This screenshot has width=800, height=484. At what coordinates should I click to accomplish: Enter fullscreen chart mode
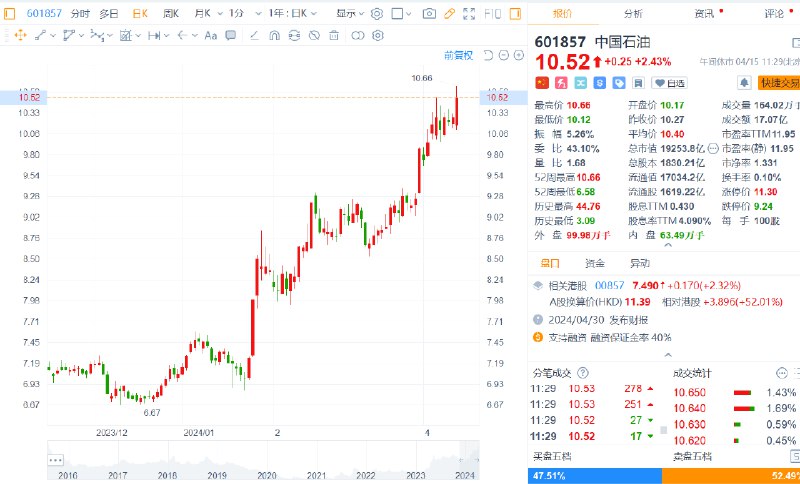coord(469,14)
